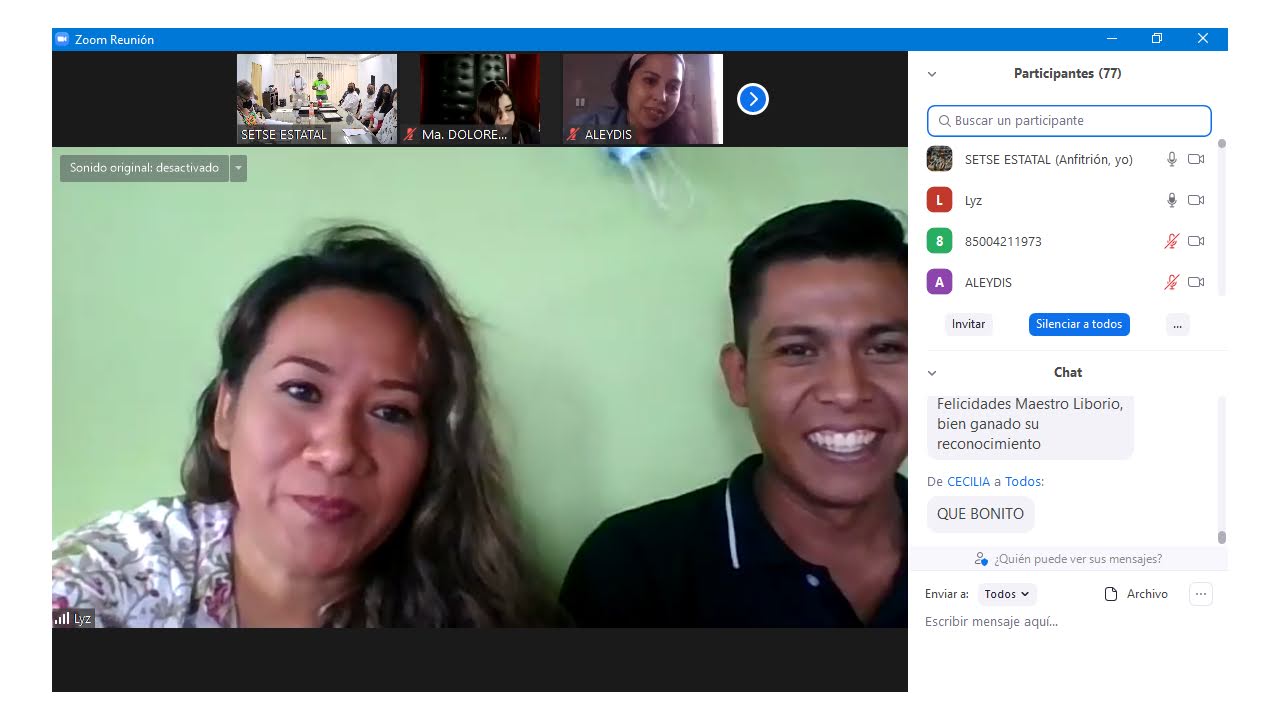This screenshot has height=720, width=1280.
Task: Click the Lyz name label on video
Action: pos(82,619)
